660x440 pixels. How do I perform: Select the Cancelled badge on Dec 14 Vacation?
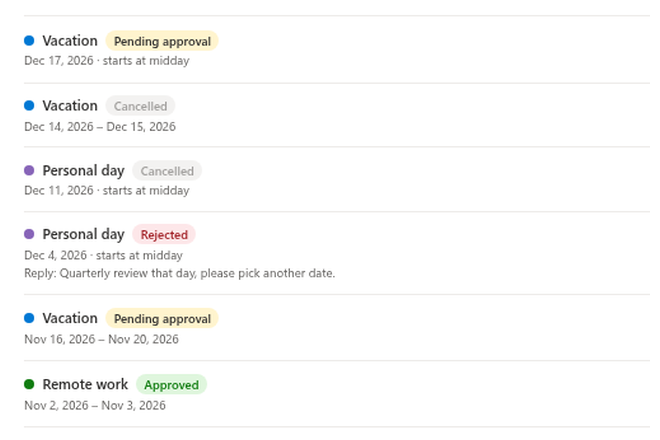pyautogui.click(x=140, y=106)
